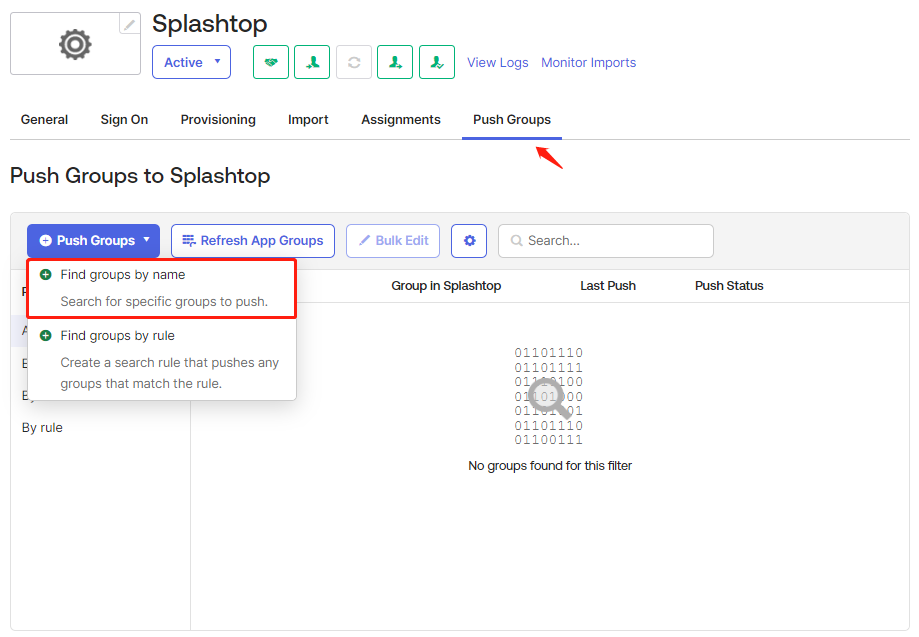Click the assign user icon beside the handshake
919x637 pixels.
(312, 62)
